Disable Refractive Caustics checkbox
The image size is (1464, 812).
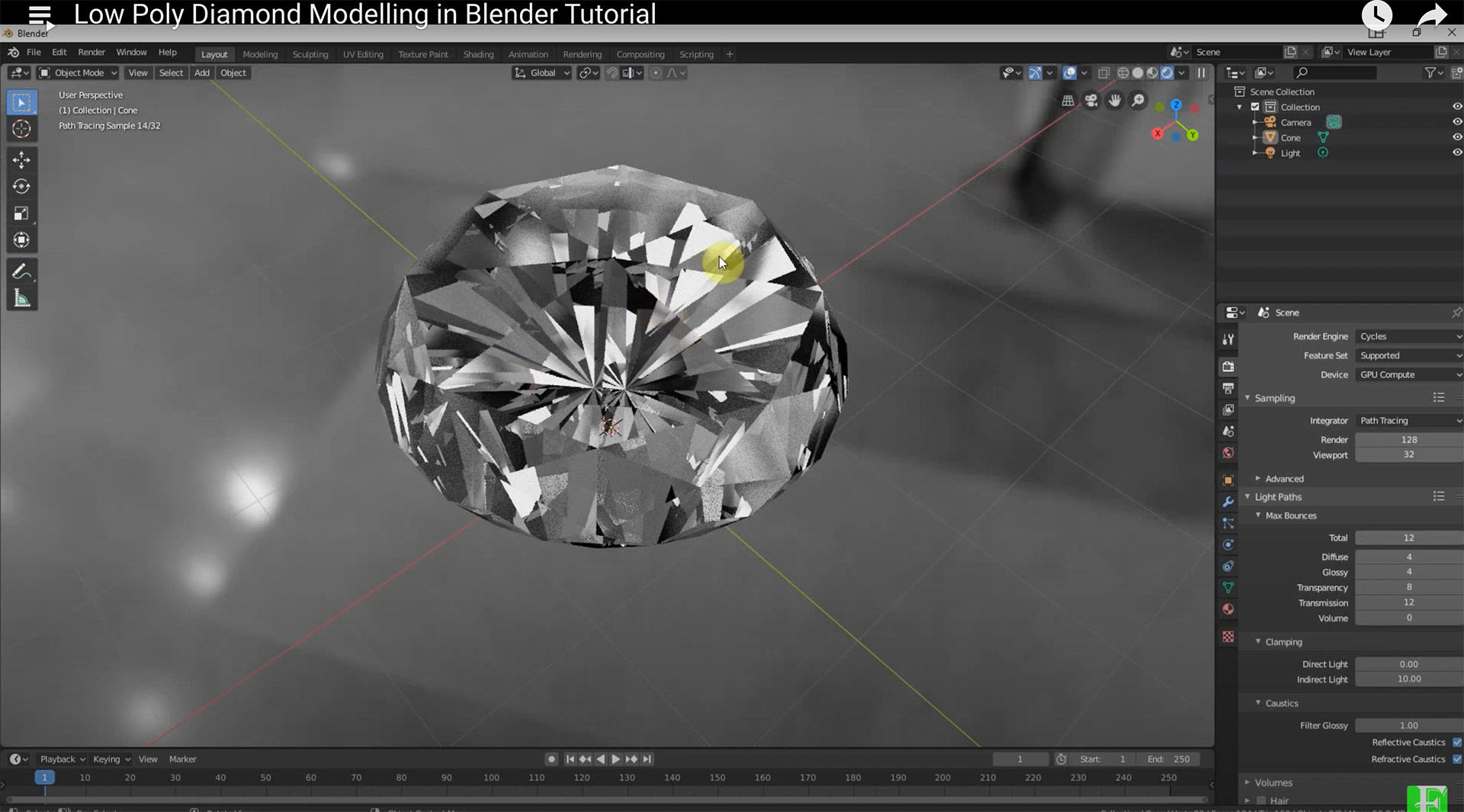[x=1457, y=759]
